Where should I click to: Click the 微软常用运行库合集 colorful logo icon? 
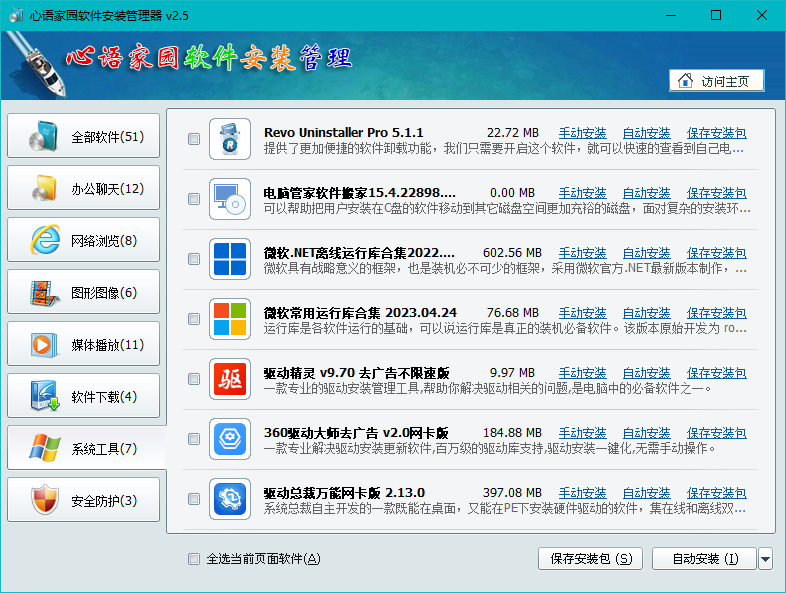point(230,319)
